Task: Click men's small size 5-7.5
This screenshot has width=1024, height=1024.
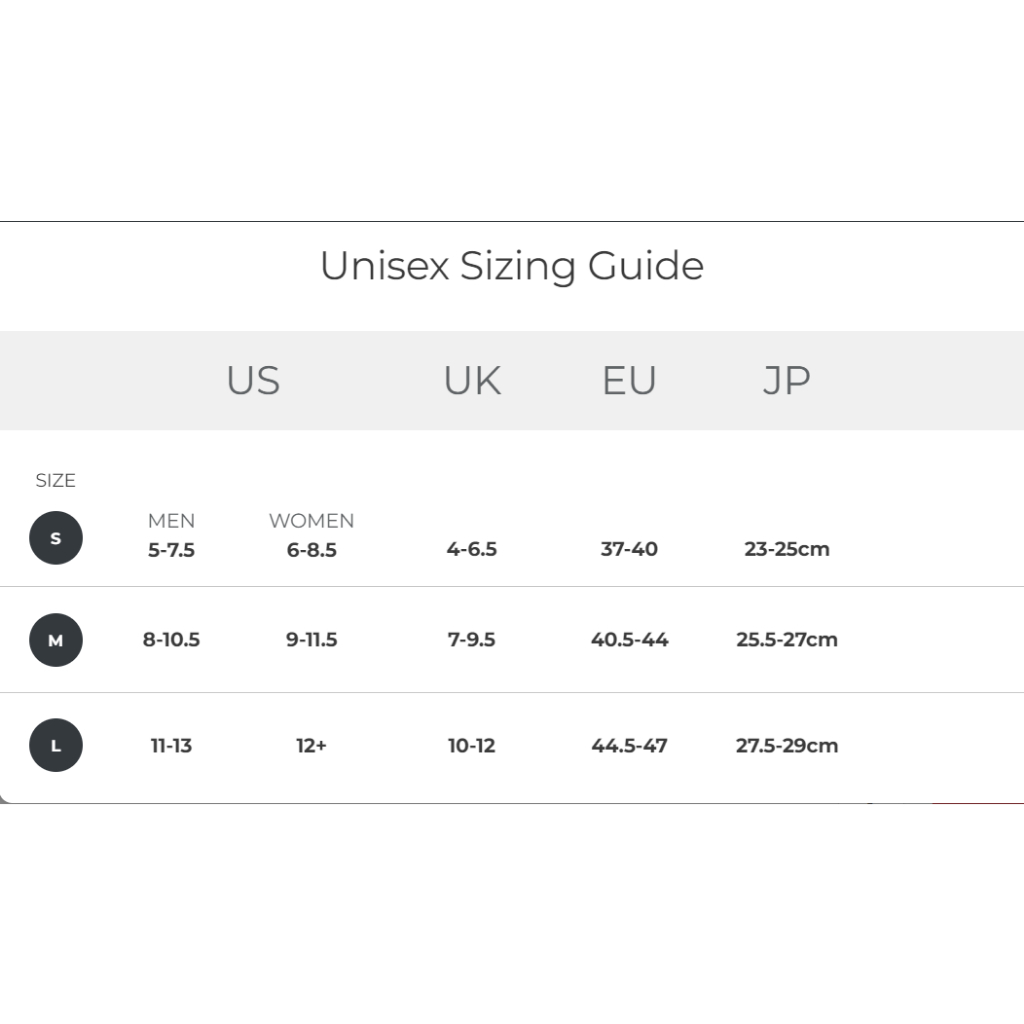Action: 171,549
